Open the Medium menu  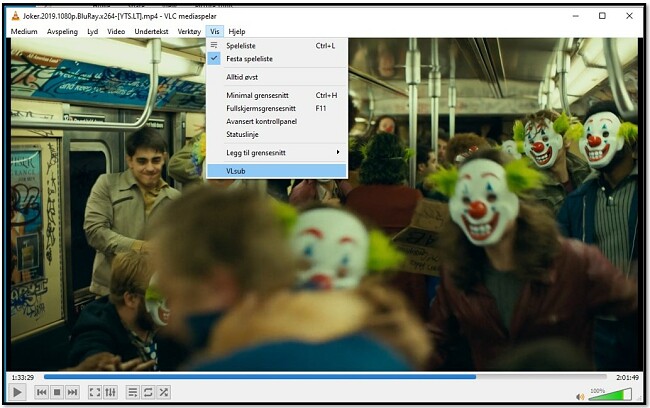tap(24, 32)
